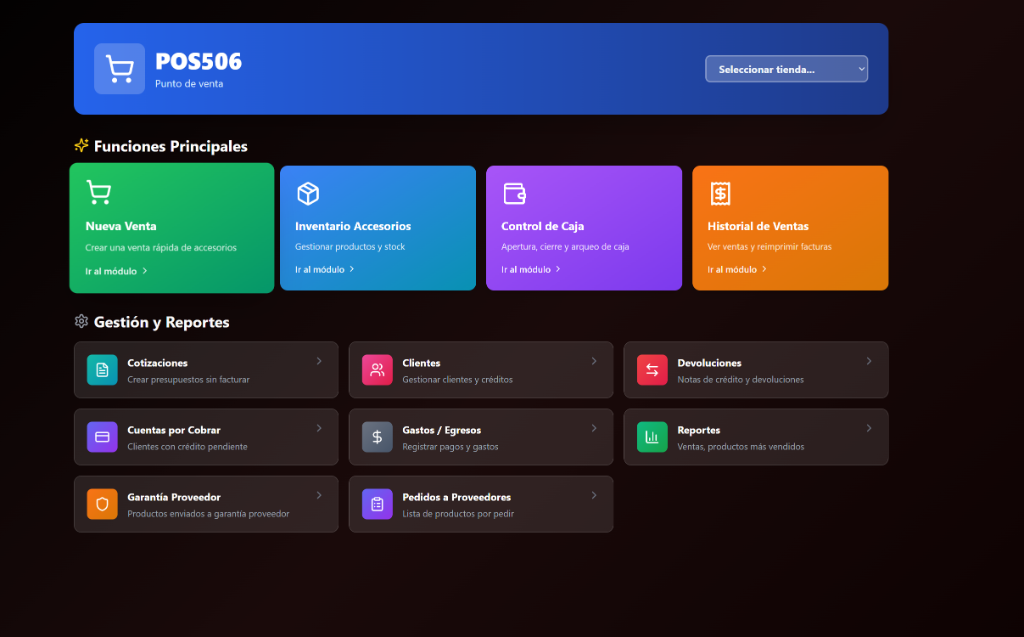
Task: Open the Inventario Accesorios title
Action: [x=353, y=226]
